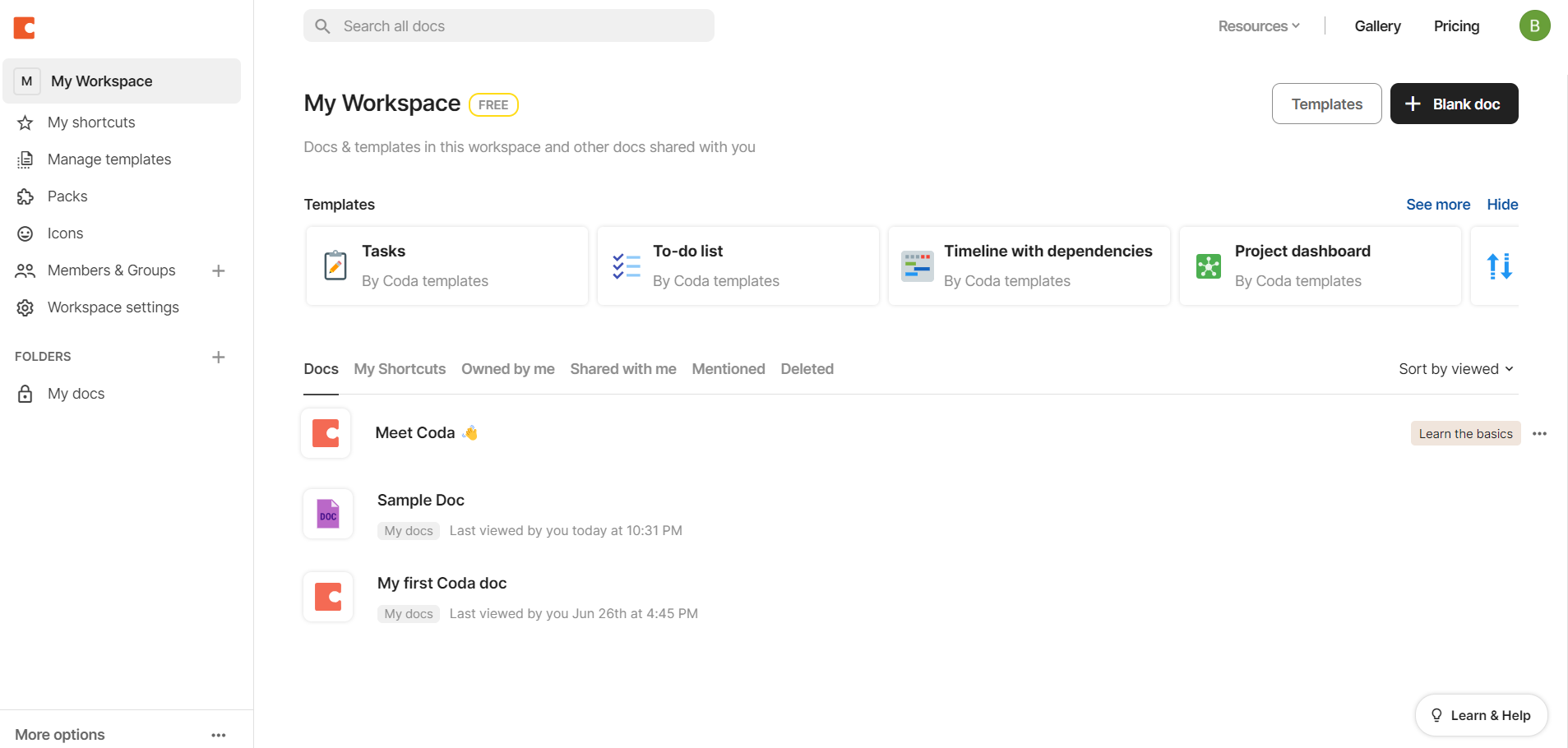This screenshot has width=1568, height=748.
Task: Click the Learn the basics tag
Action: click(x=1466, y=433)
